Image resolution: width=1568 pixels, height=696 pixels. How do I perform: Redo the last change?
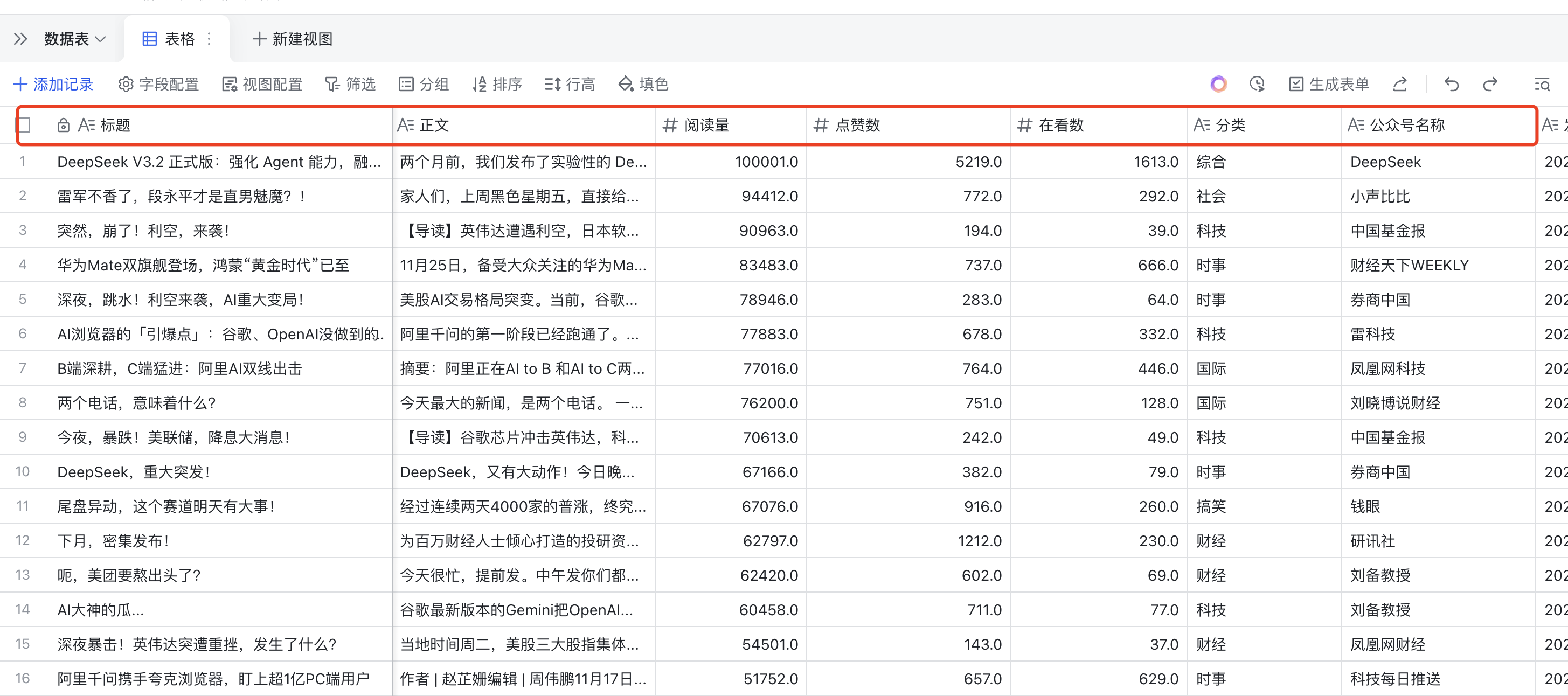tap(1490, 84)
